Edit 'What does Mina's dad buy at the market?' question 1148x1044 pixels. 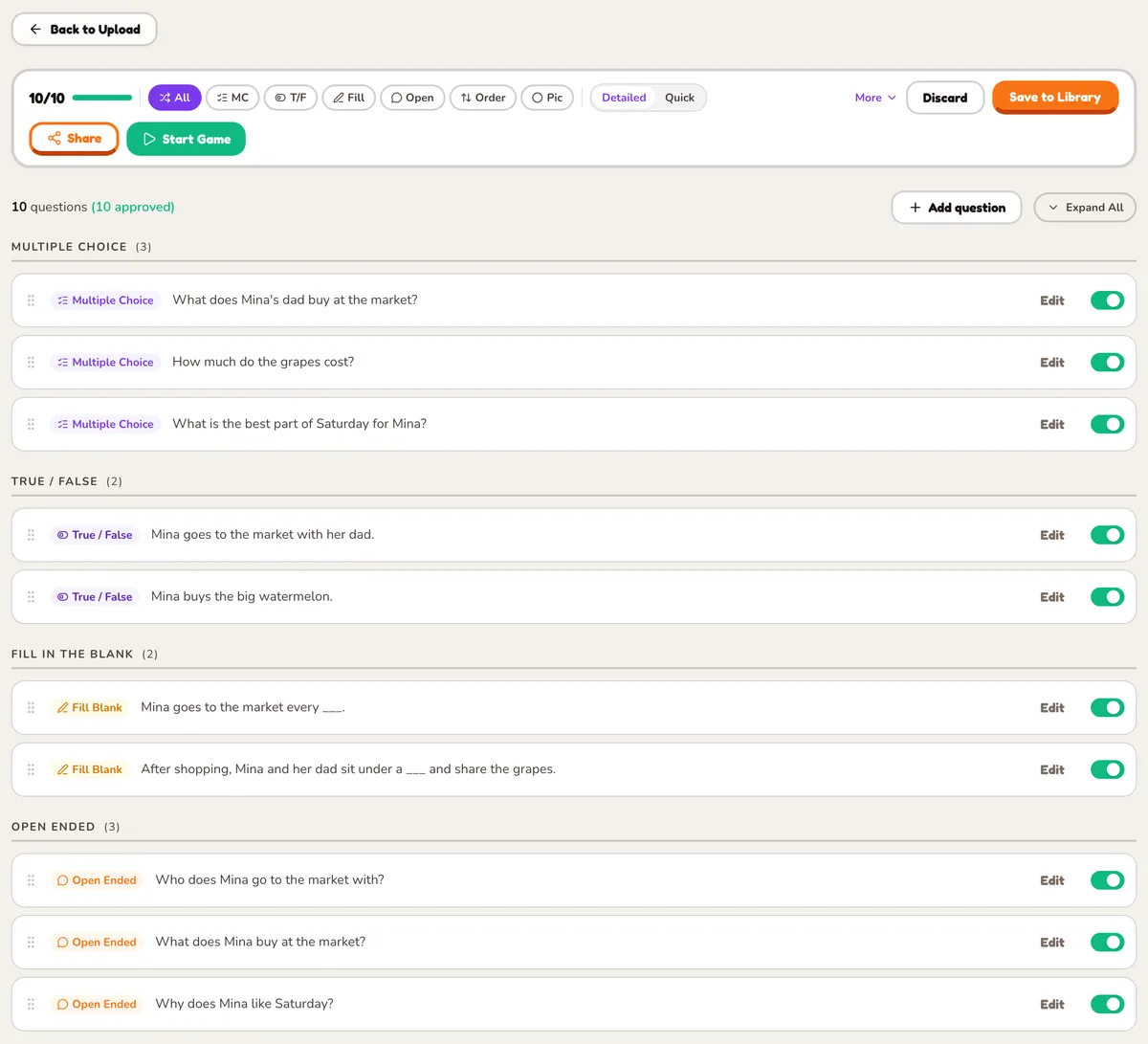click(1052, 300)
